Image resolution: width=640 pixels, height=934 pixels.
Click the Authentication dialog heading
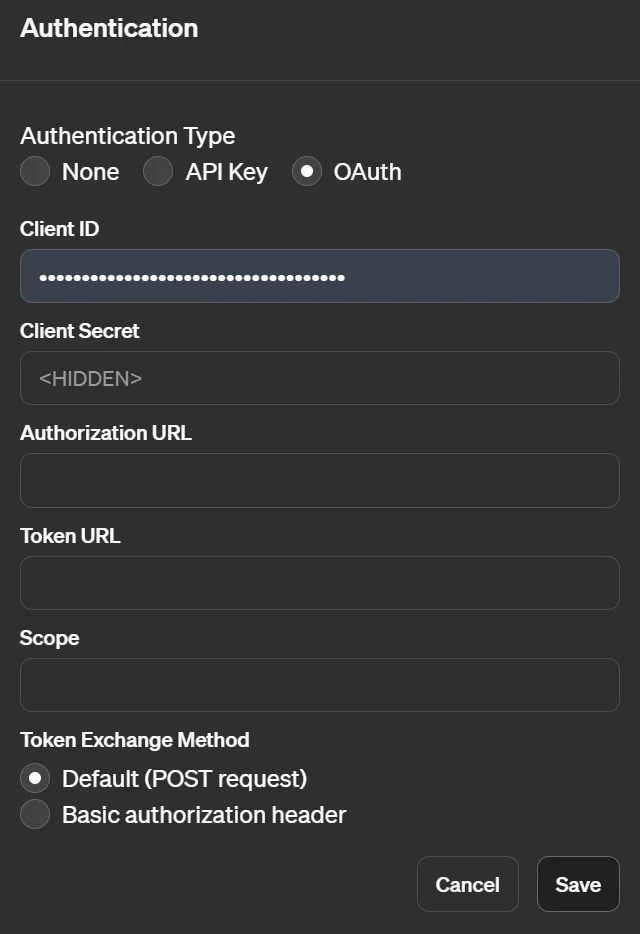[x=109, y=28]
